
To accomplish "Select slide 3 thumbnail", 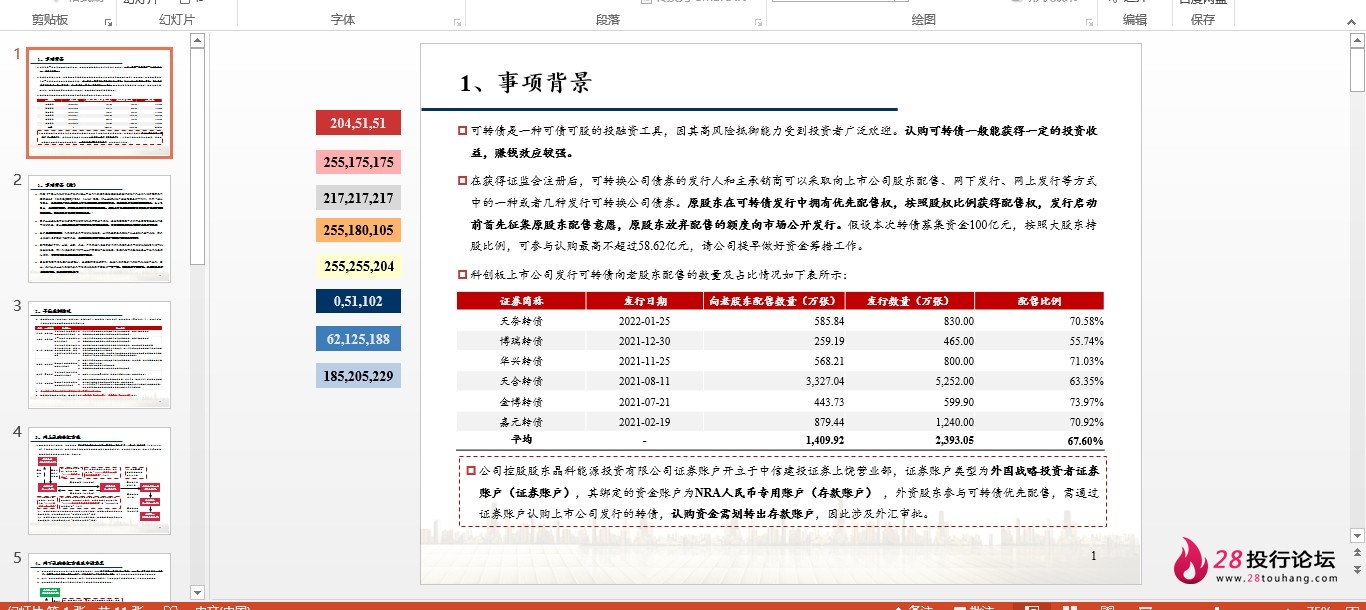I will pos(99,354).
